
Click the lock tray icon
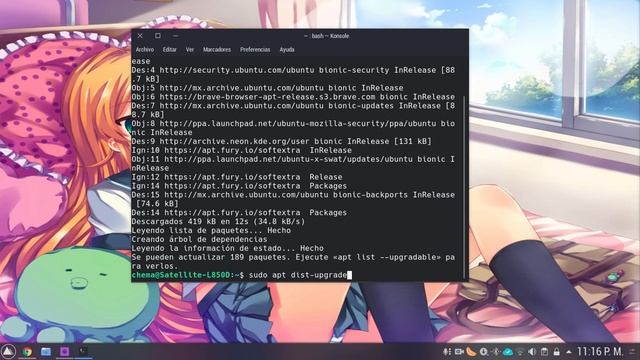point(556,351)
